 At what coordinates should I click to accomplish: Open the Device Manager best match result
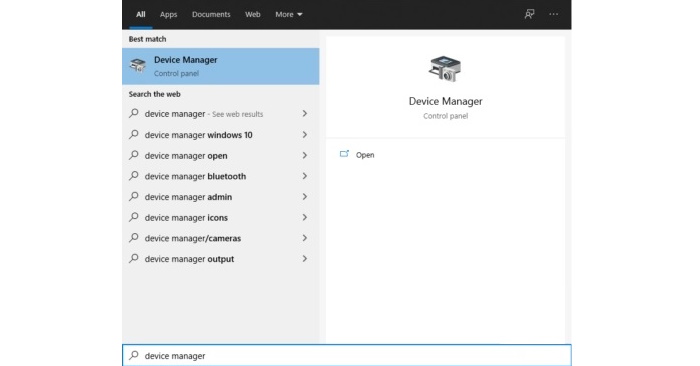(221, 67)
